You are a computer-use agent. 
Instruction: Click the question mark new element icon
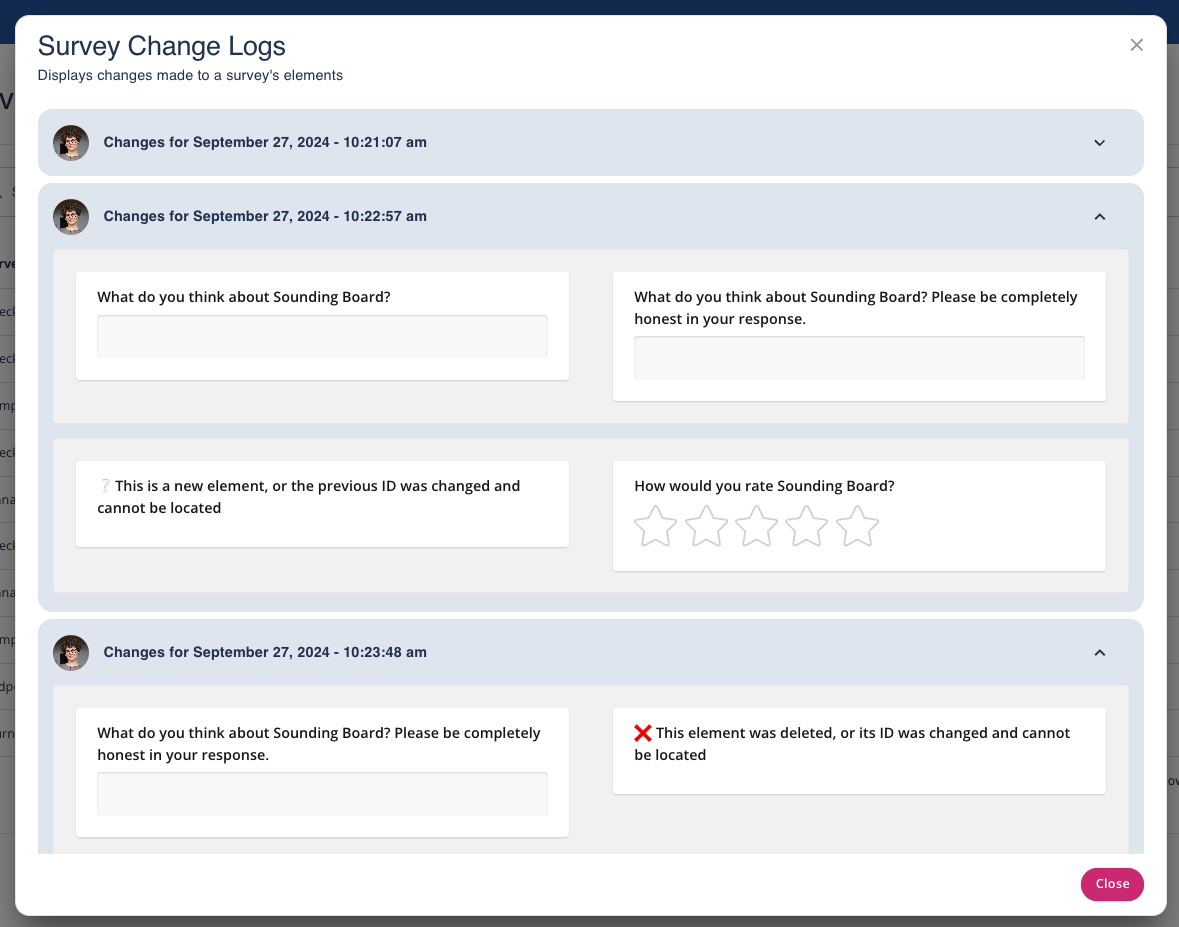tap(104, 486)
